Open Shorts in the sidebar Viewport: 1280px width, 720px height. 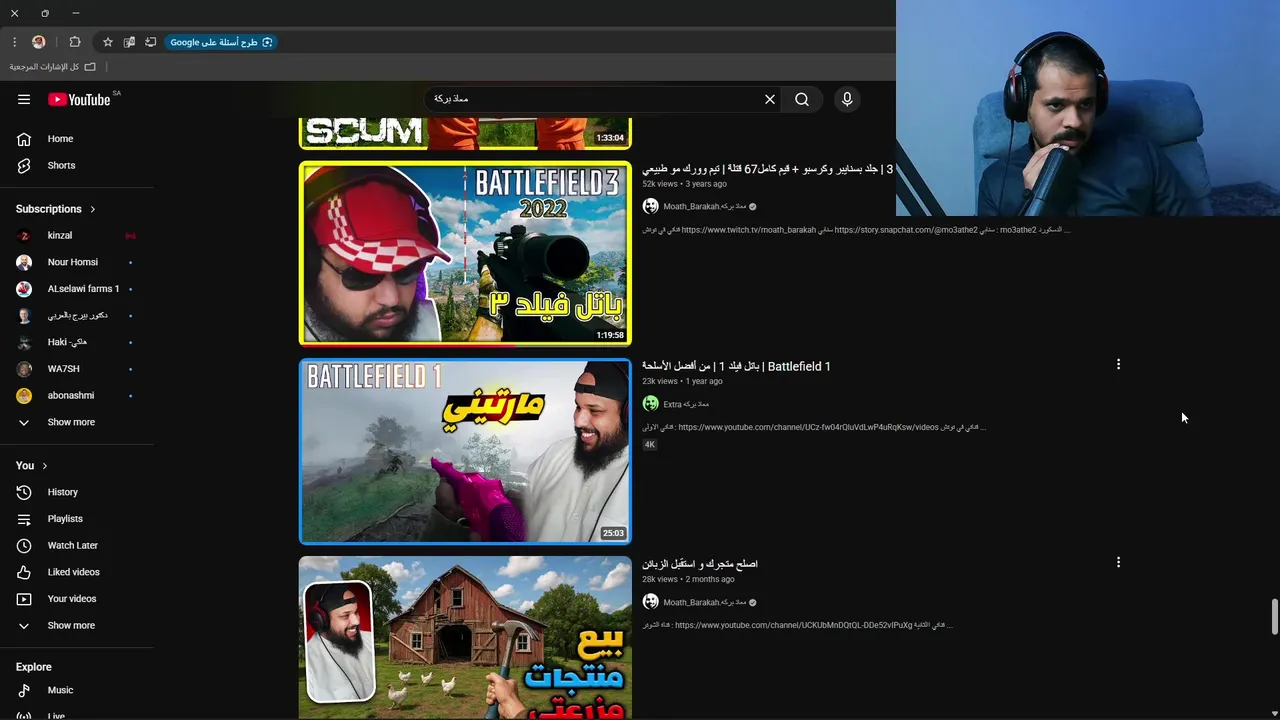77,165
